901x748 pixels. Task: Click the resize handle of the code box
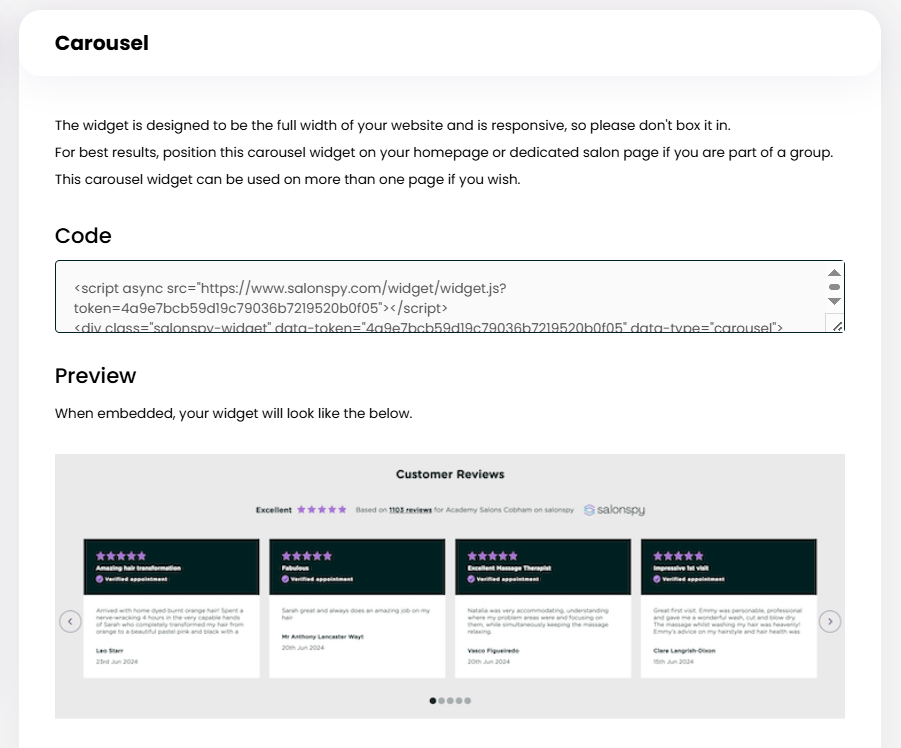(836, 324)
